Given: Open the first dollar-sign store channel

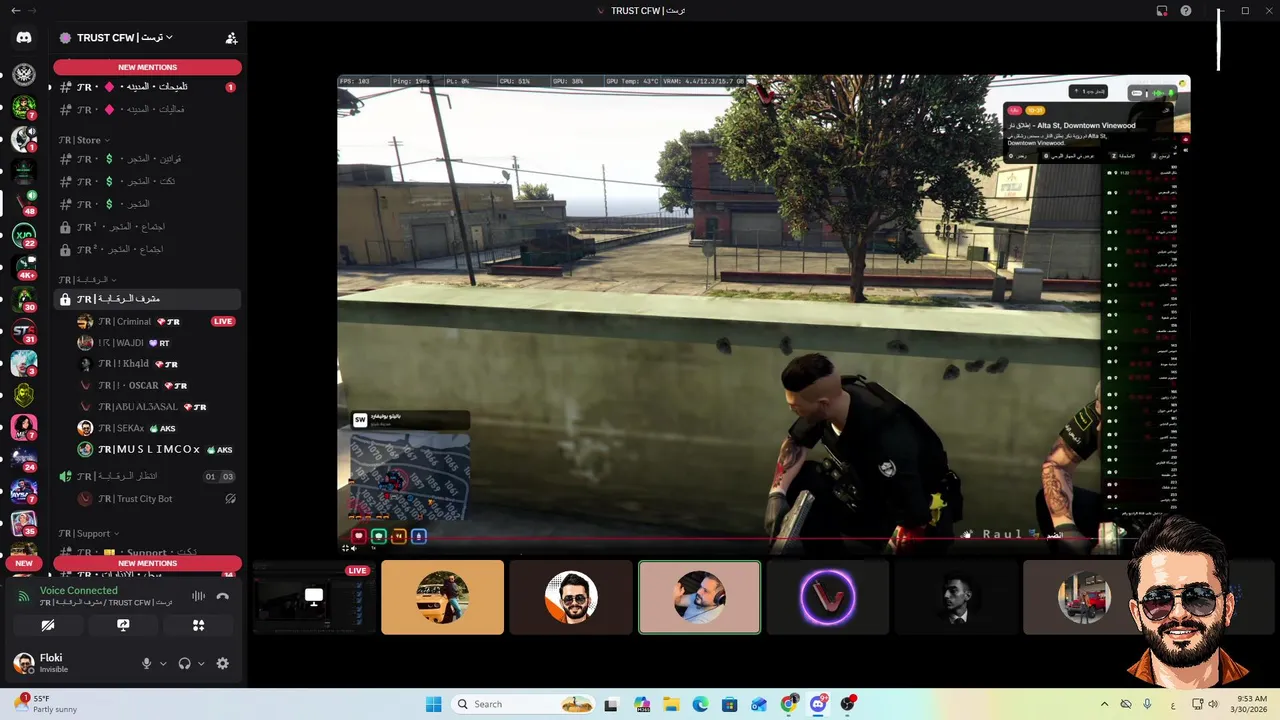Looking at the screenshot, I should (147, 159).
